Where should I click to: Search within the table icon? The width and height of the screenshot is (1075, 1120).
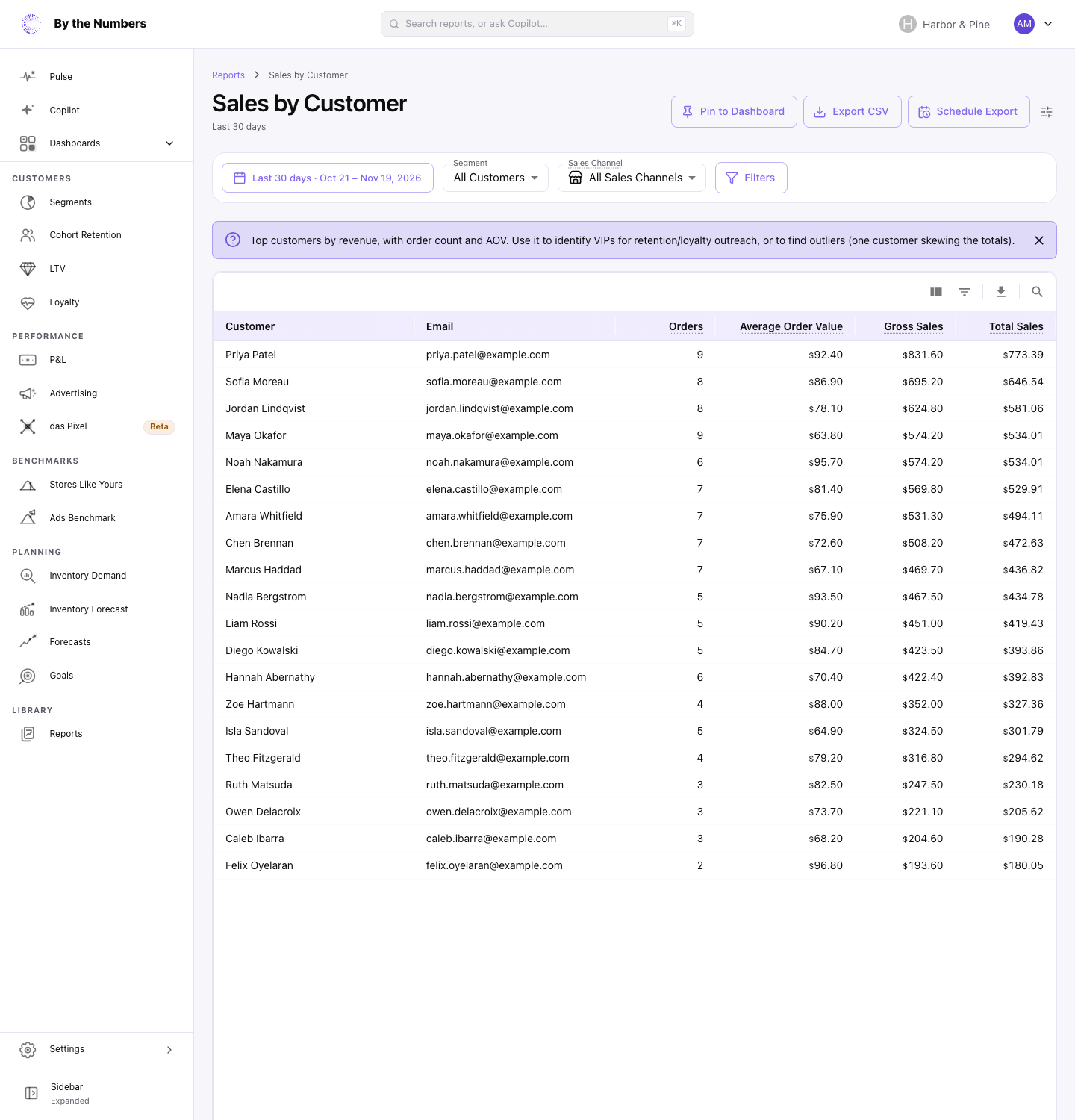(1037, 292)
